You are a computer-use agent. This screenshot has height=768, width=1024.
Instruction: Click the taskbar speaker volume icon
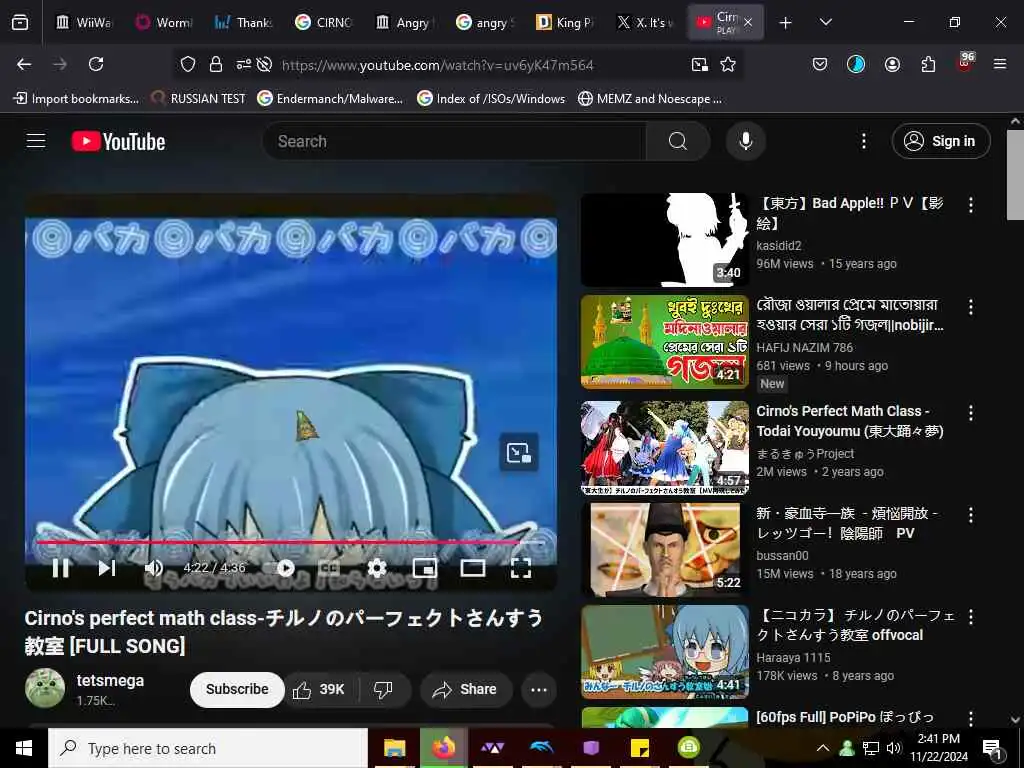click(x=893, y=748)
